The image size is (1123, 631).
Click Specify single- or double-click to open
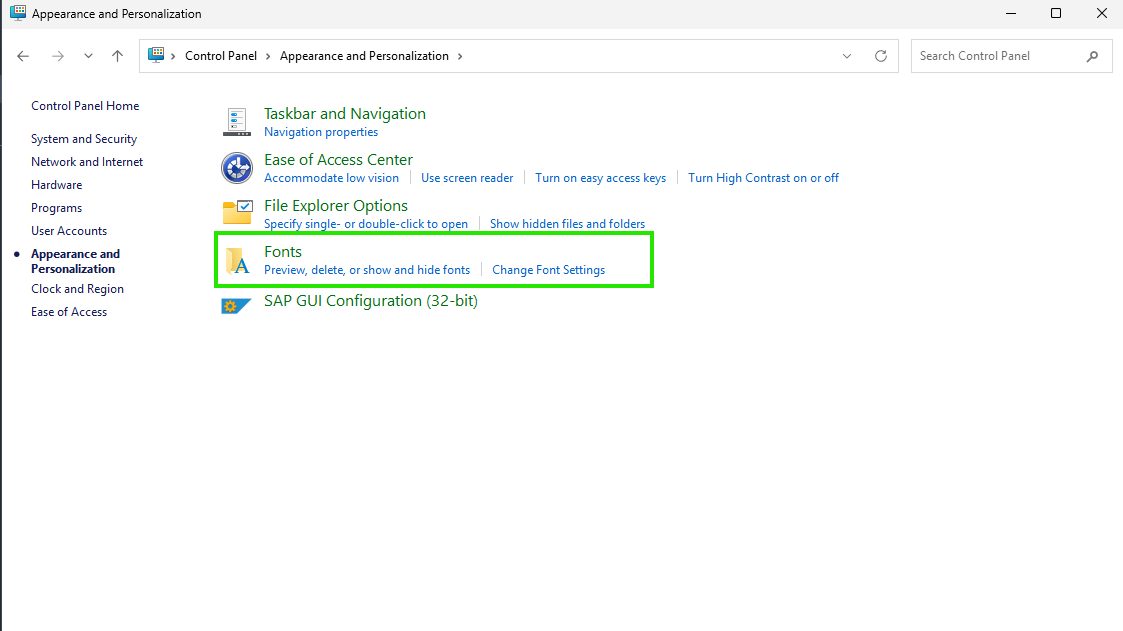(366, 224)
